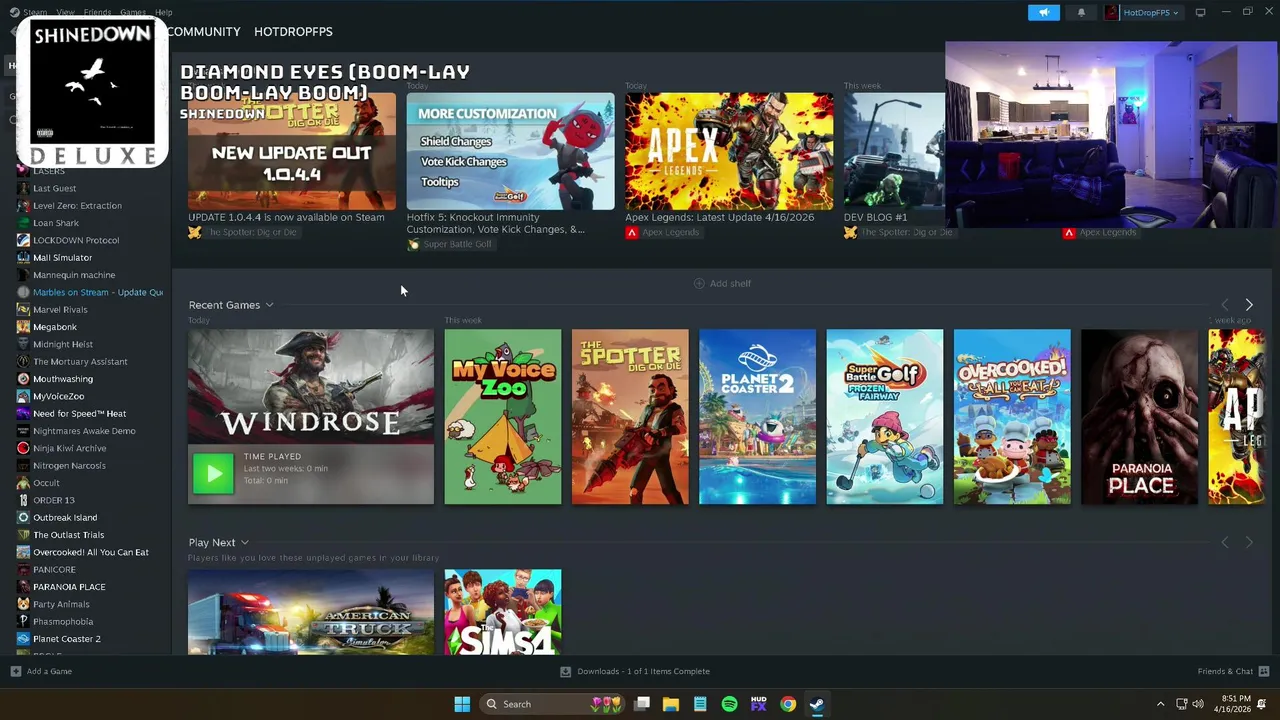Click the Party Animals dog icon

tap(23, 604)
